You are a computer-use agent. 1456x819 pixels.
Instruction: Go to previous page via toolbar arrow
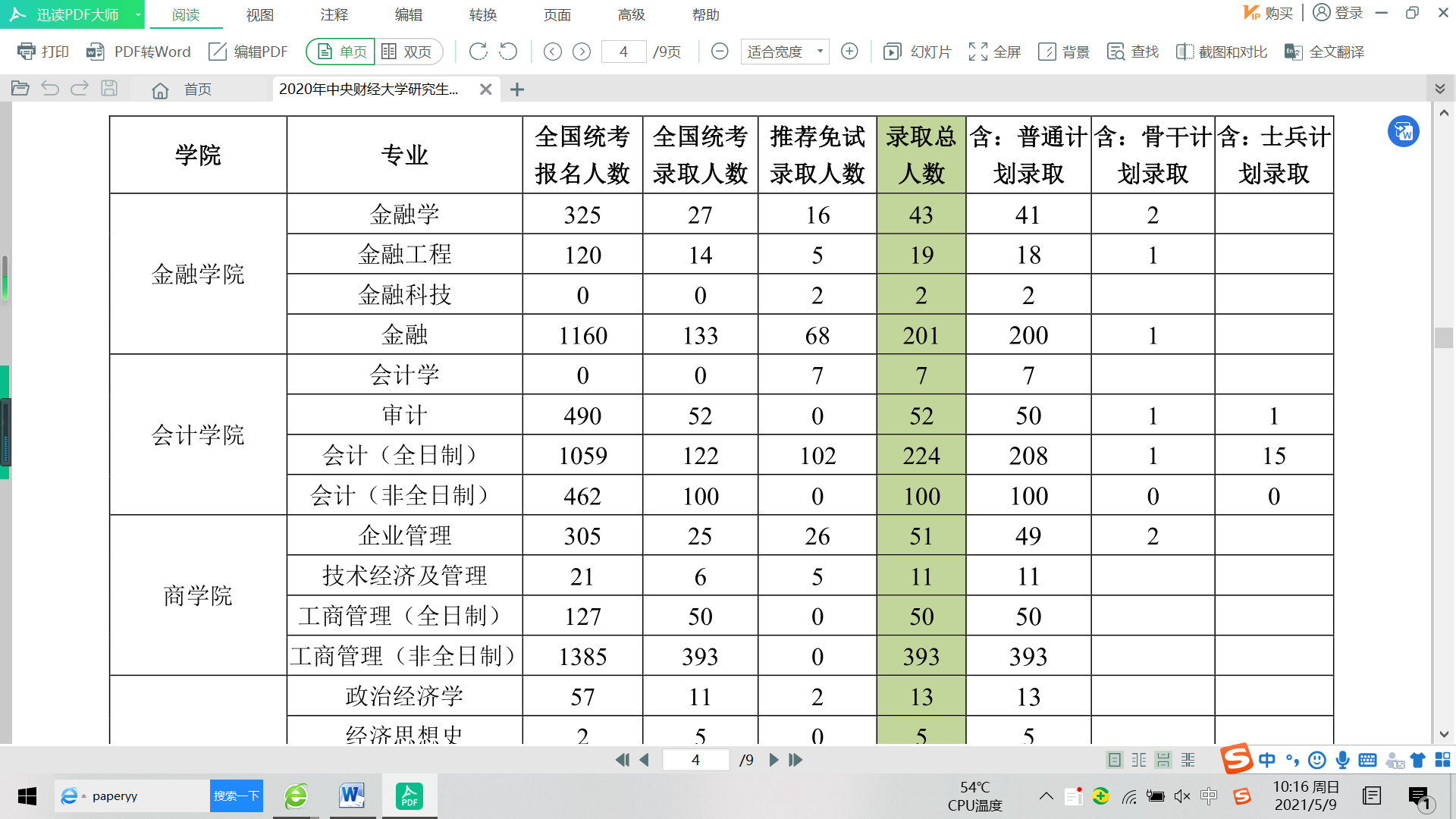point(553,52)
